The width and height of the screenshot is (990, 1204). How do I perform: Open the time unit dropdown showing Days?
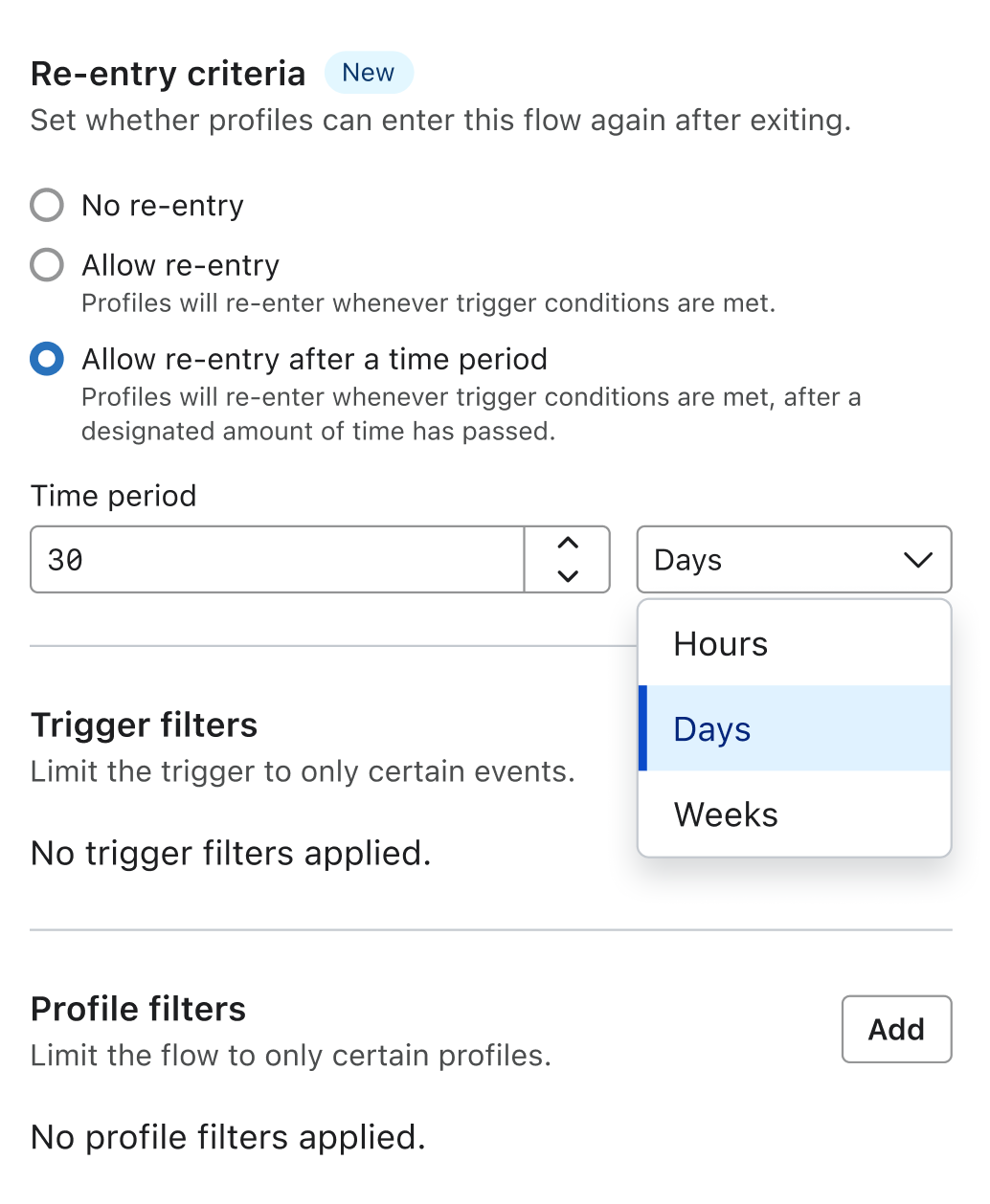click(794, 560)
